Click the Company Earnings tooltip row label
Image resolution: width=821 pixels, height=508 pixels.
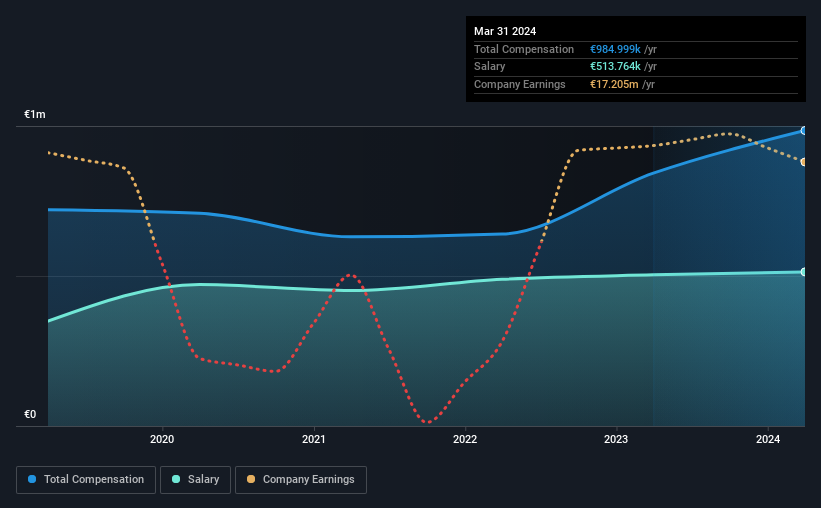click(x=519, y=84)
